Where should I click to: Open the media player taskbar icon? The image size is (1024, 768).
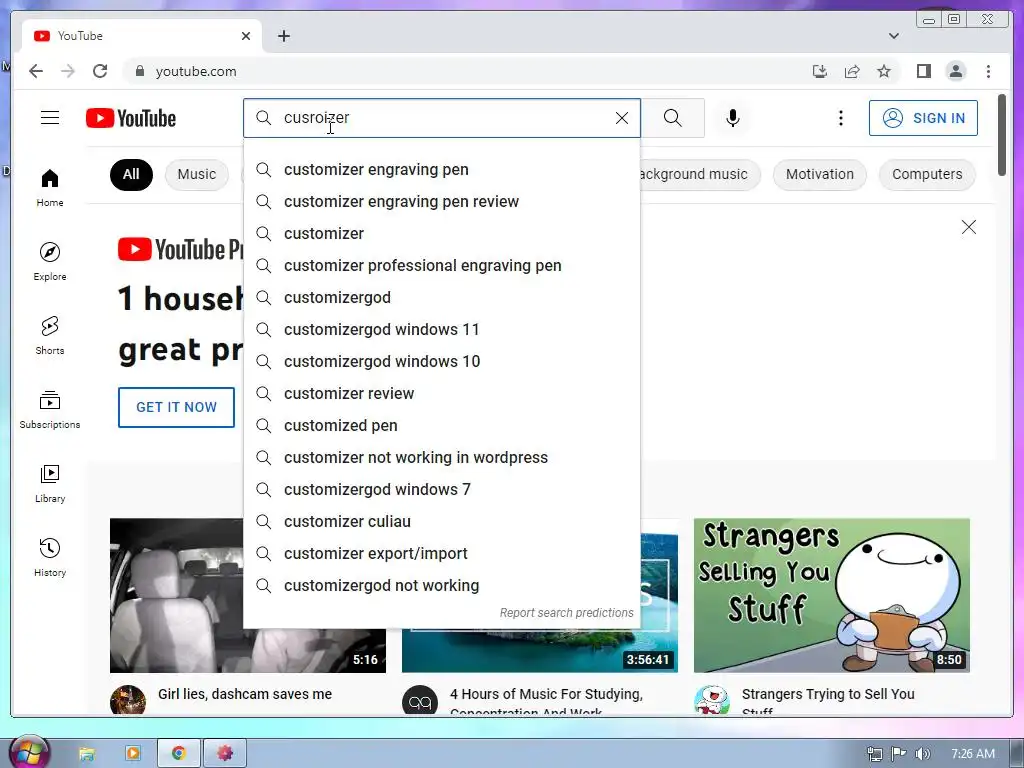tap(133, 754)
